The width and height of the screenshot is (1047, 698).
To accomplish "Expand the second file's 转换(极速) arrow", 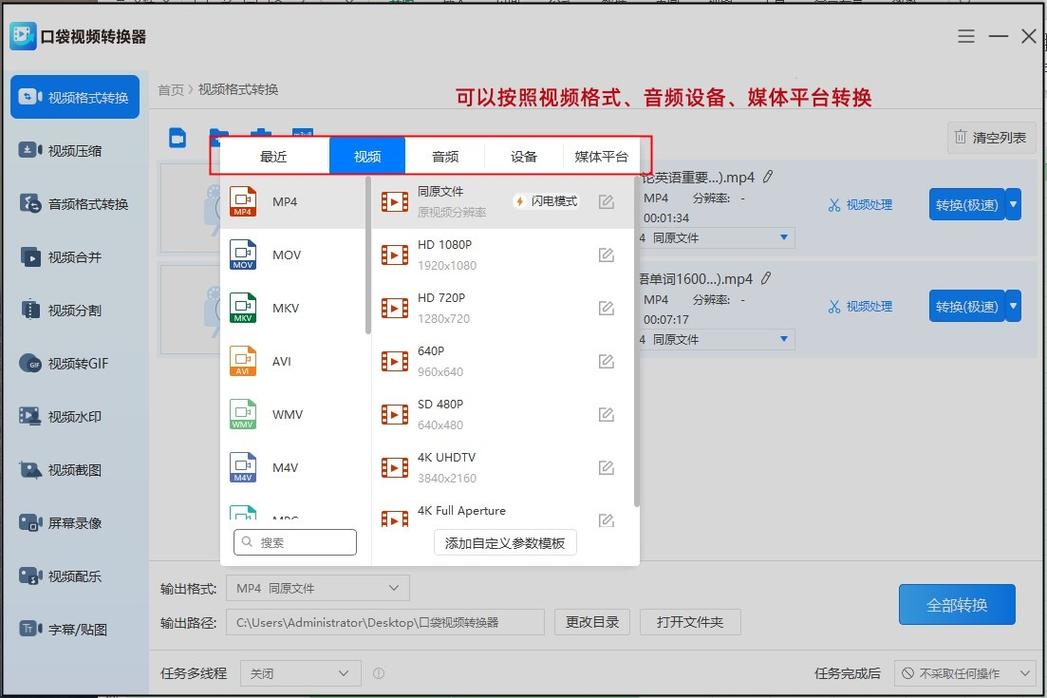I will (x=1014, y=306).
